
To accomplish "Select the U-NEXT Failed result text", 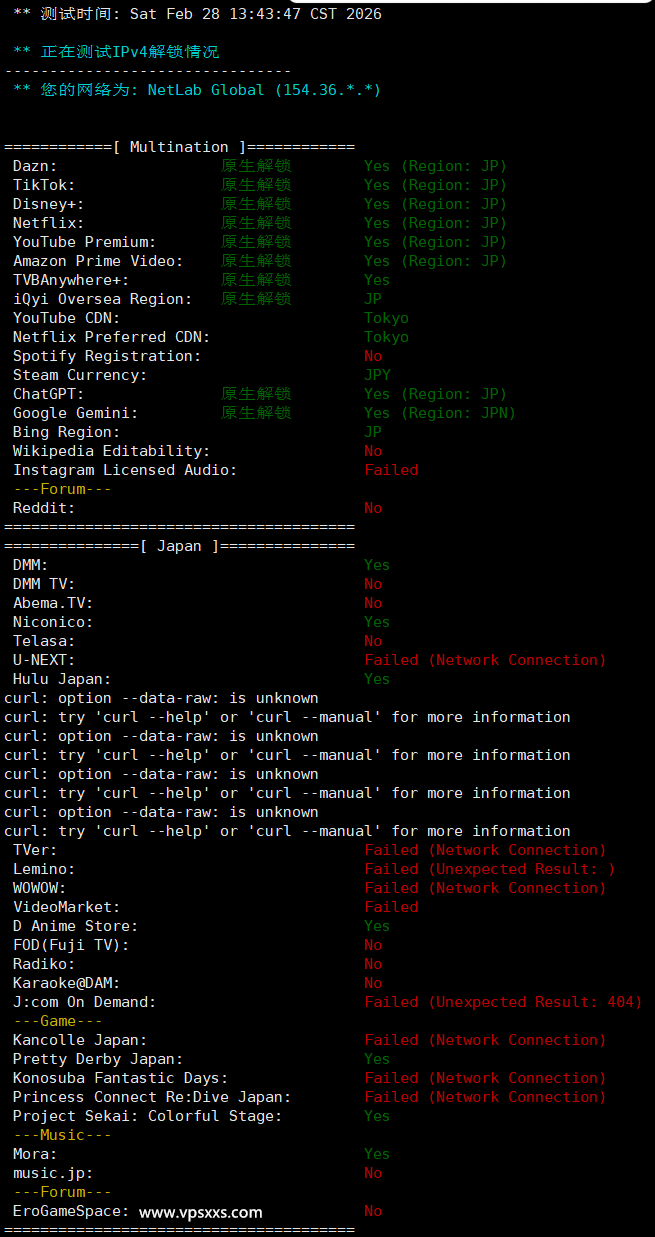I will coord(485,660).
